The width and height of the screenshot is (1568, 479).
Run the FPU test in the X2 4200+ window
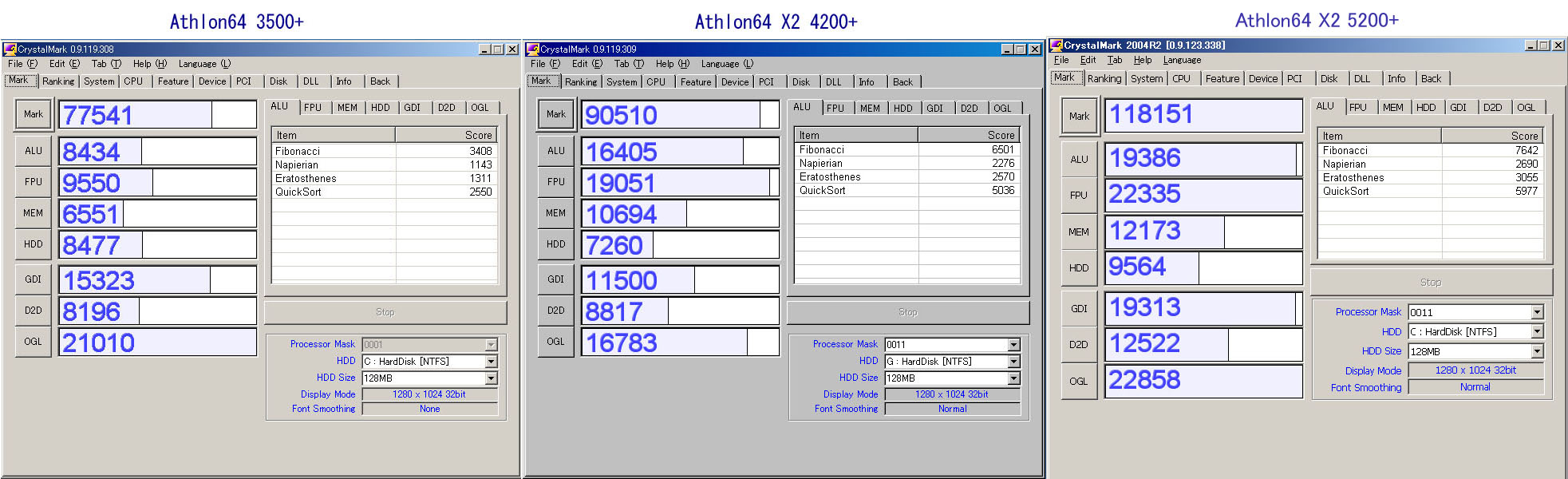click(x=556, y=182)
